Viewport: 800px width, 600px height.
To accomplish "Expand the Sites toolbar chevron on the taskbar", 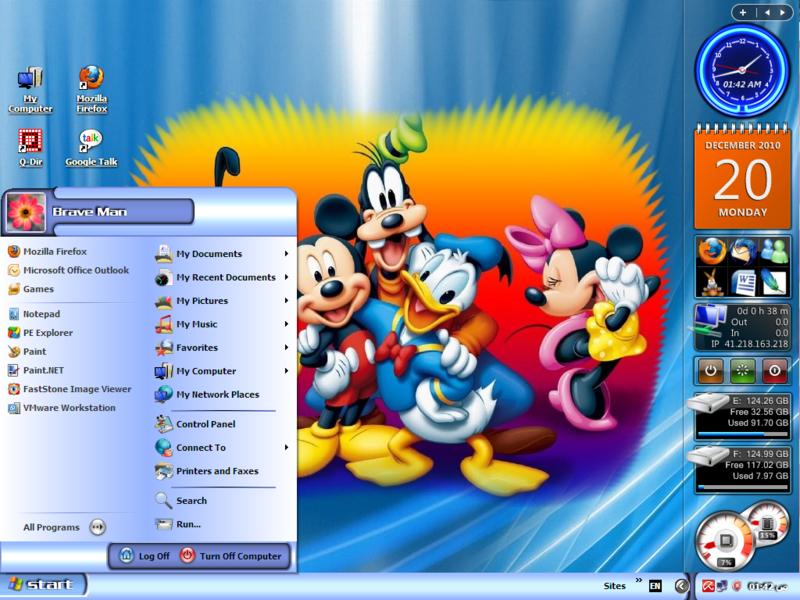I will tap(637, 579).
